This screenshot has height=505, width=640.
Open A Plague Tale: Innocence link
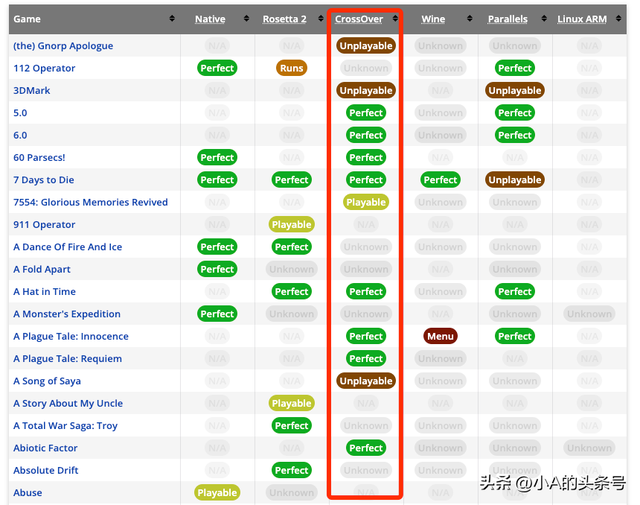click(71, 336)
